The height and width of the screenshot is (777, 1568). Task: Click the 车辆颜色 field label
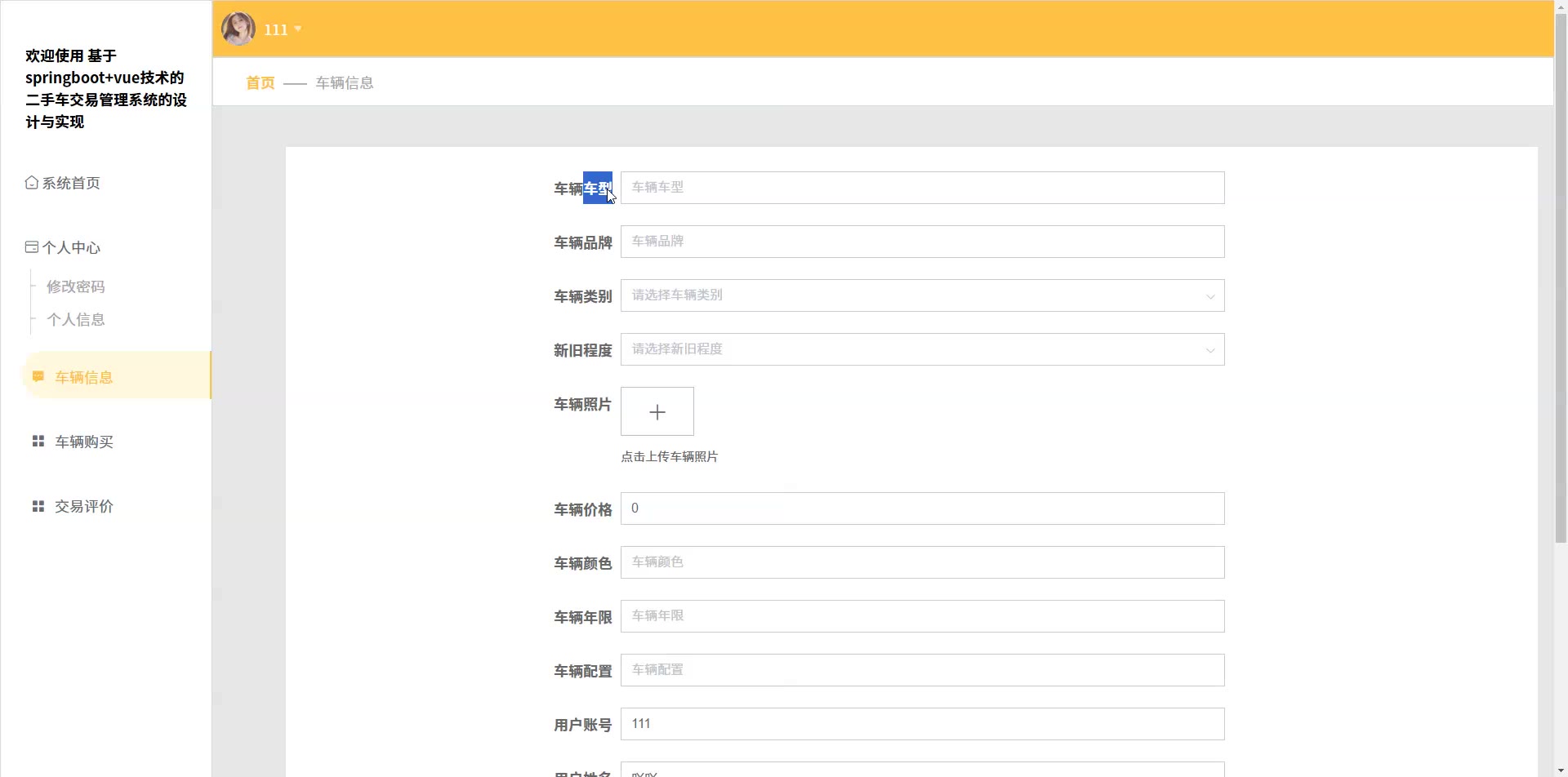coord(583,563)
